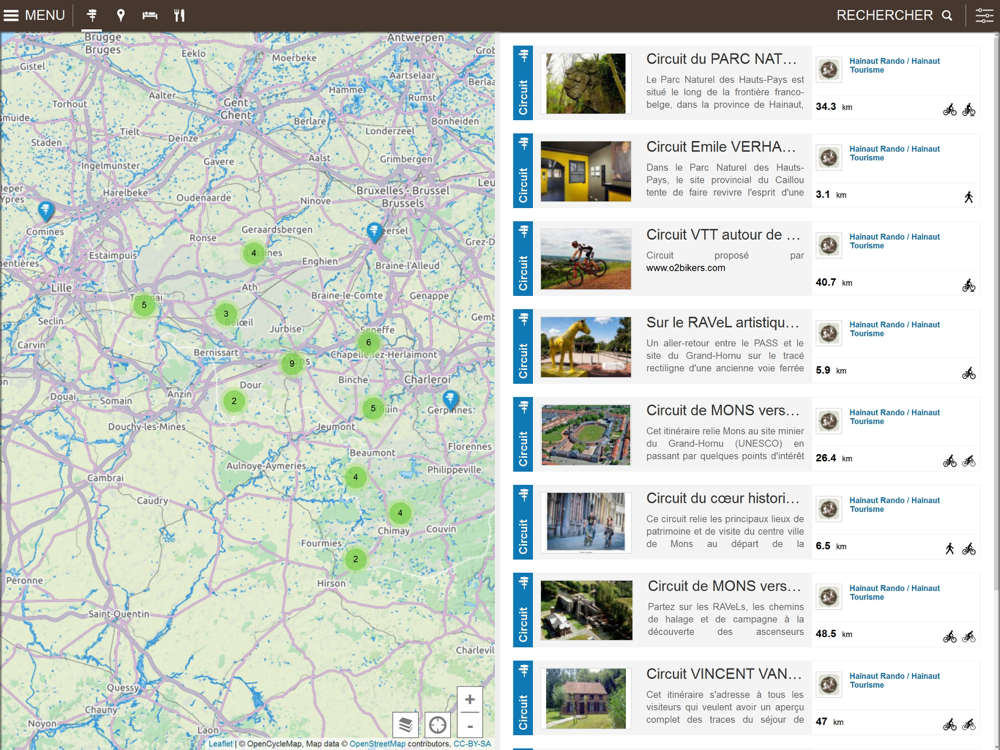The image size is (1000, 750).
Task: Click the blue marker near Gerpinnes
Action: tap(451, 400)
